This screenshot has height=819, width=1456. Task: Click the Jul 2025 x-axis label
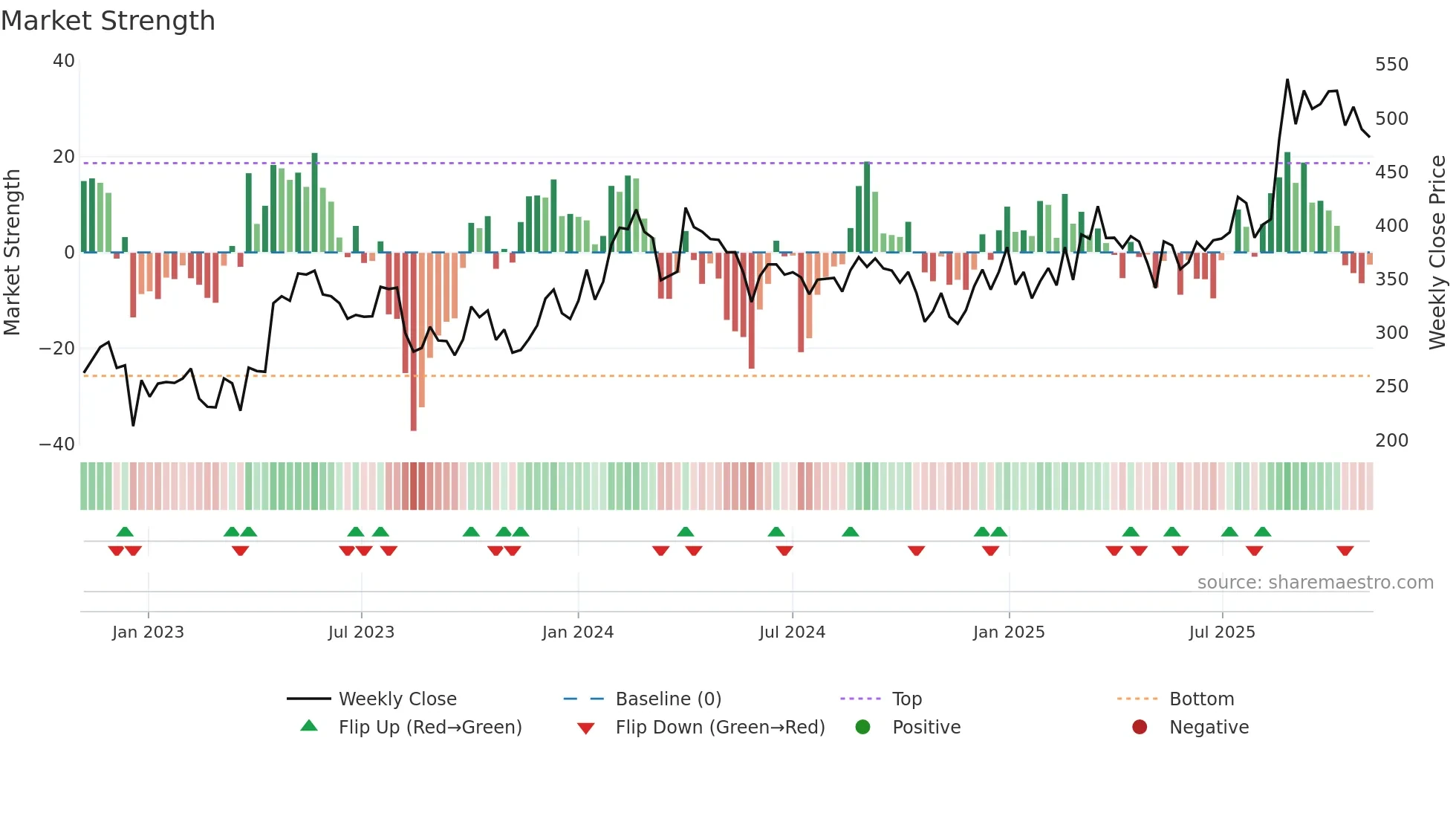pyautogui.click(x=1222, y=632)
